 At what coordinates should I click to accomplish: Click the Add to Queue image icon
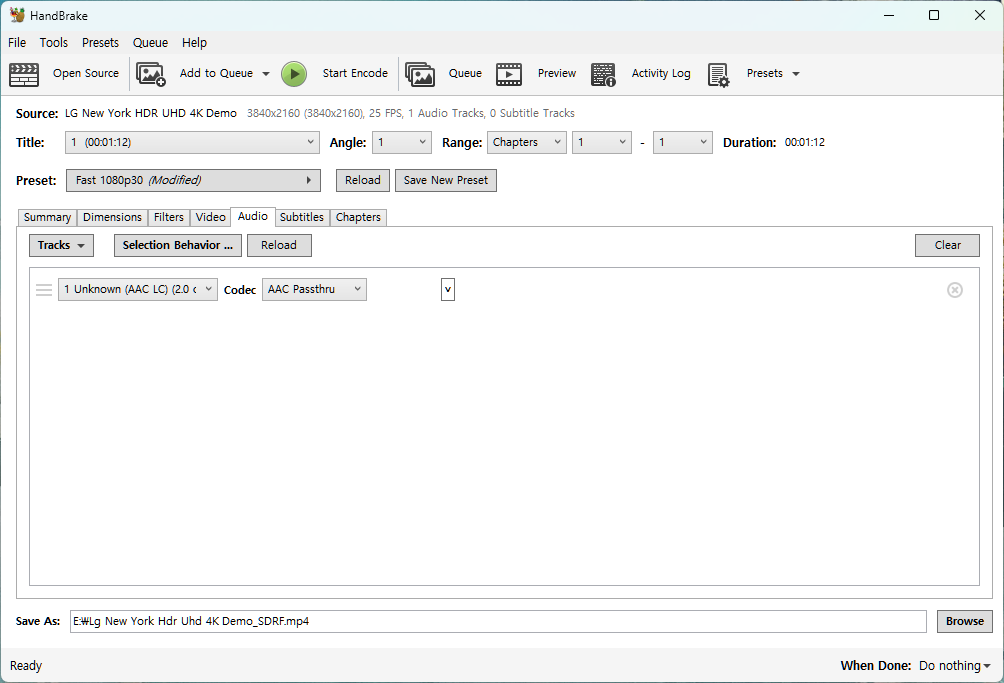(151, 74)
